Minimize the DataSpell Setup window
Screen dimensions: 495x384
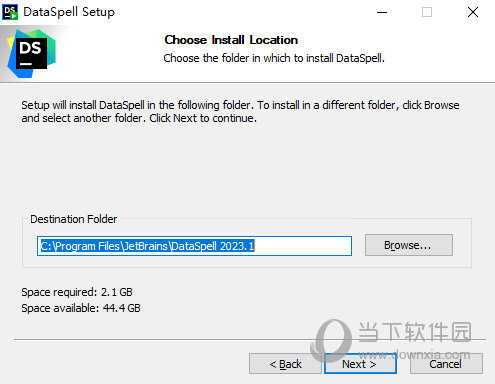pyautogui.click(x=382, y=12)
